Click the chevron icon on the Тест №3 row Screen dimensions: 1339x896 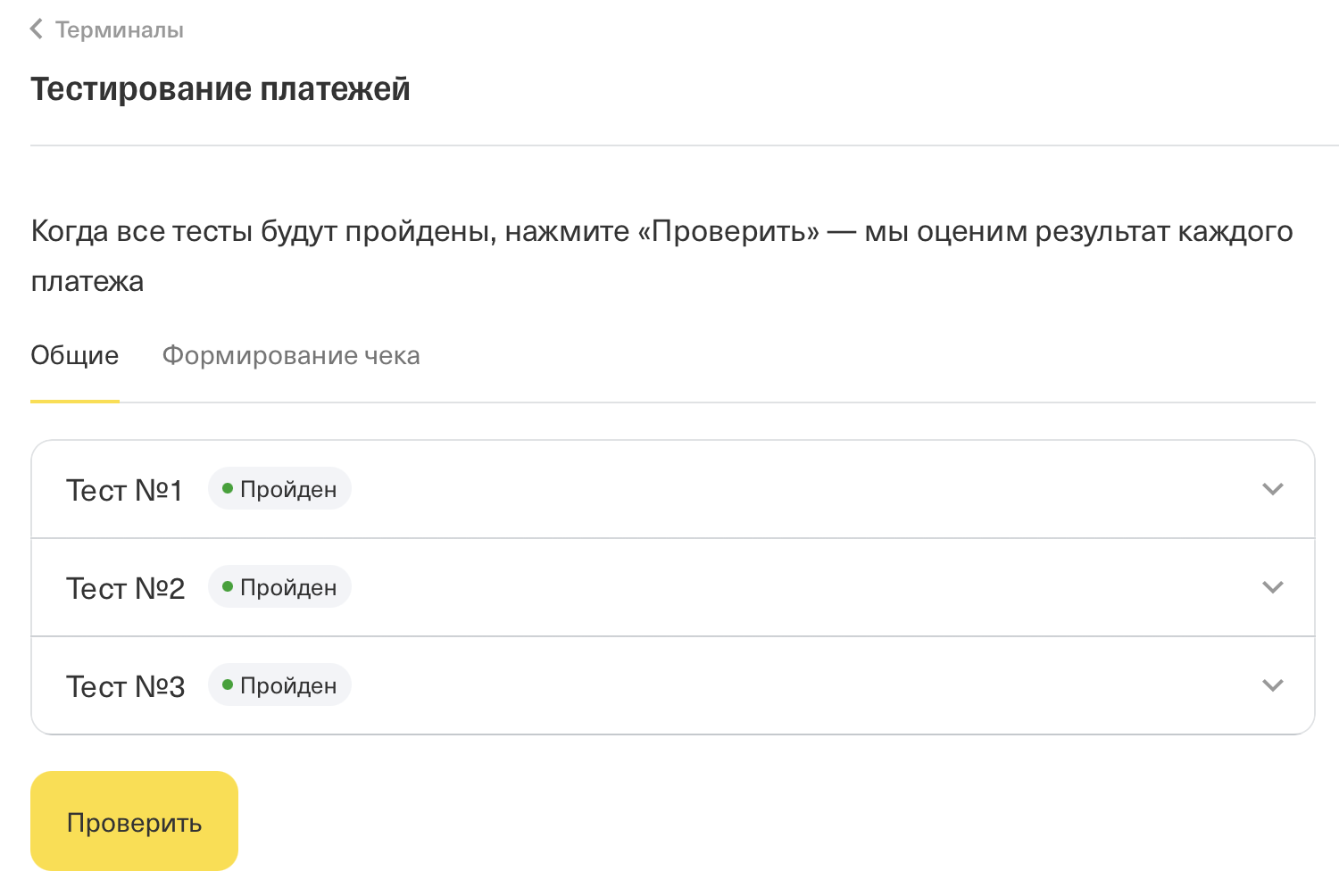(x=1272, y=685)
